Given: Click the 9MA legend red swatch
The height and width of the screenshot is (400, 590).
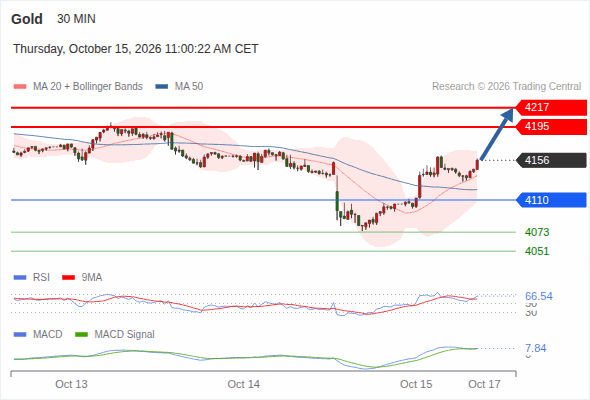Looking at the screenshot, I should pyautogui.click(x=68, y=278).
